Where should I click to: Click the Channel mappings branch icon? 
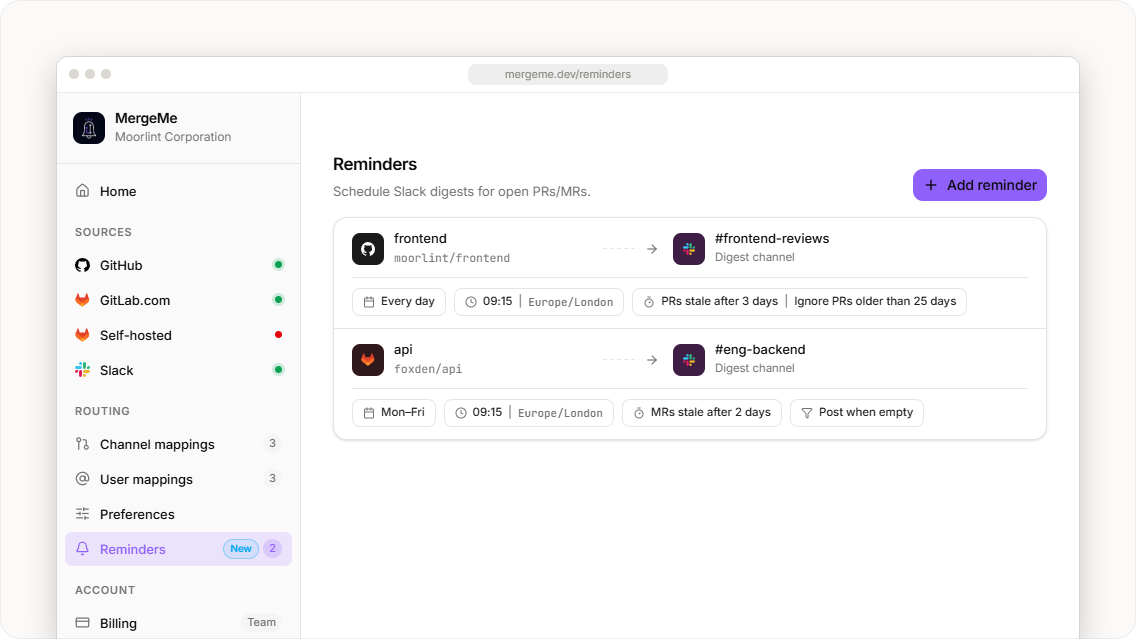coord(83,444)
